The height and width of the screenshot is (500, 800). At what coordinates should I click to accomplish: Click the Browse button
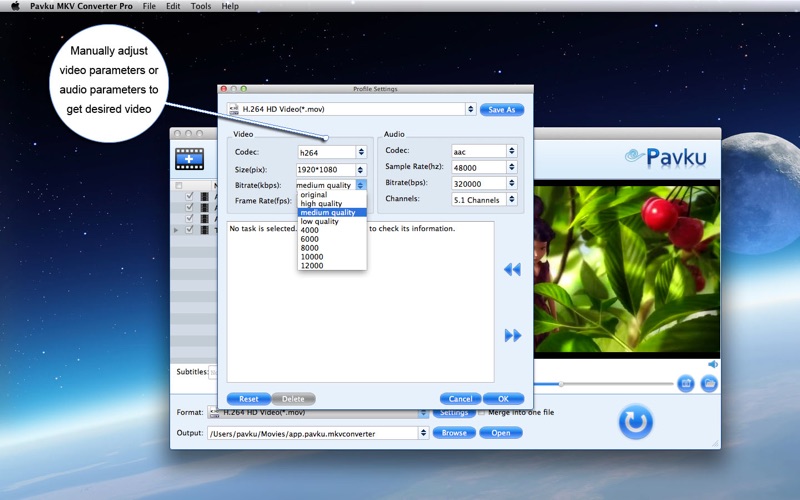pyautogui.click(x=454, y=433)
